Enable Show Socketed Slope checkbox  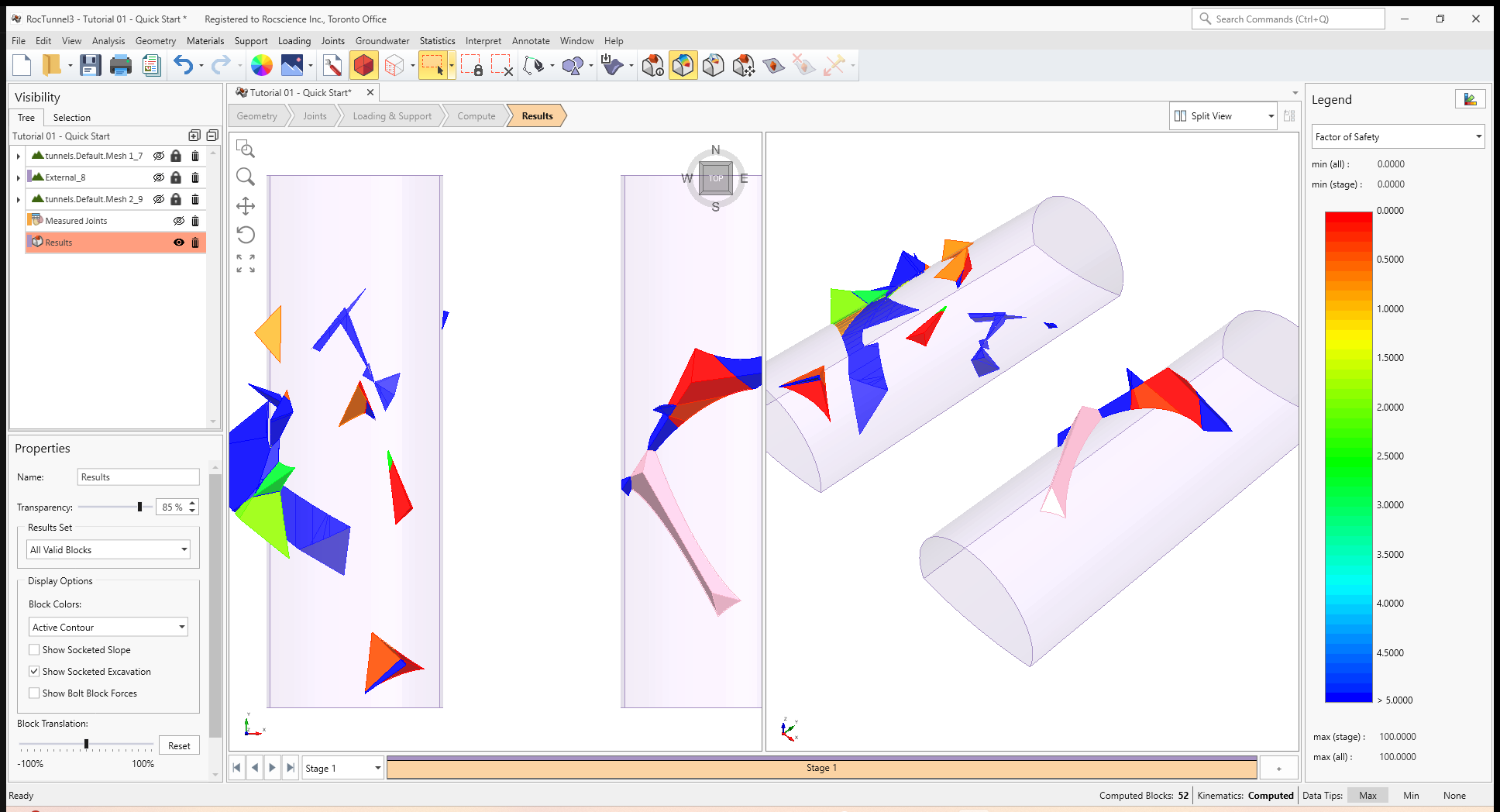pyautogui.click(x=34, y=649)
